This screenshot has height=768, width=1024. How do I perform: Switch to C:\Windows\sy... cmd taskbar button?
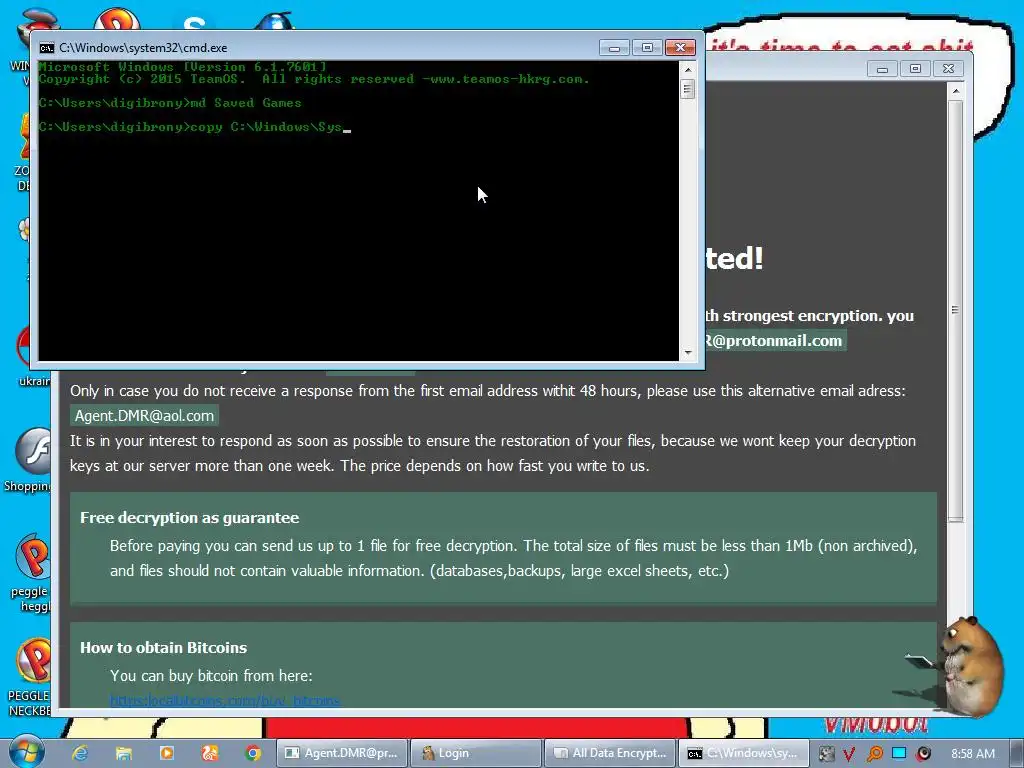pyautogui.click(x=744, y=753)
